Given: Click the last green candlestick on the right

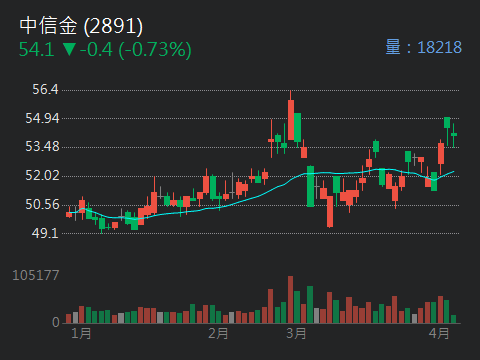Looking at the screenshot, I should pos(454,135).
